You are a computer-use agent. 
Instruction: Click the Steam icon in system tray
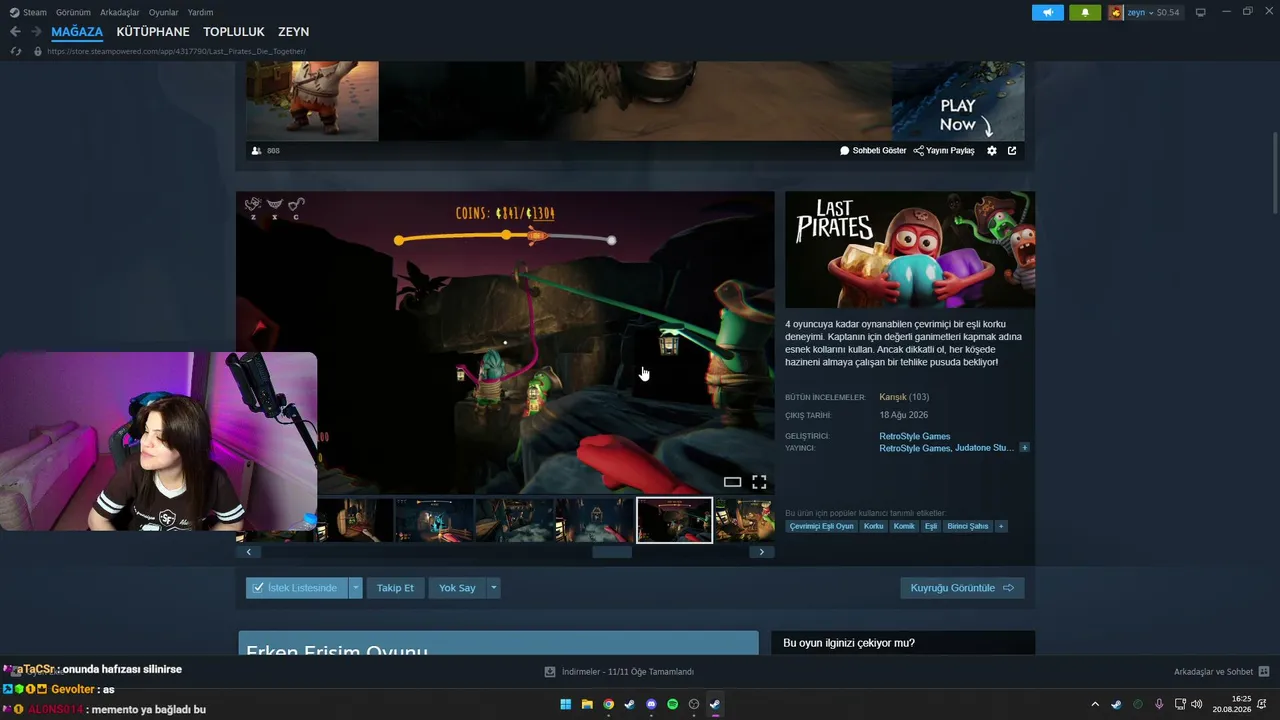click(1116, 704)
